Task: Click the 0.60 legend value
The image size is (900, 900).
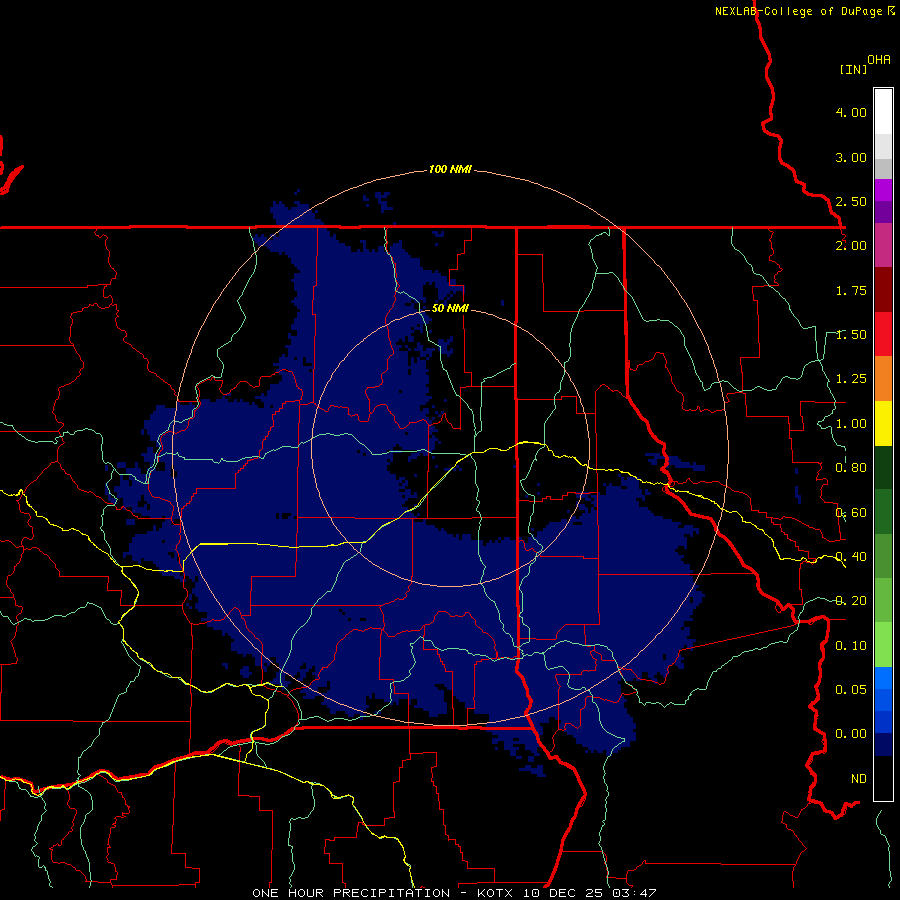Action: [851, 513]
